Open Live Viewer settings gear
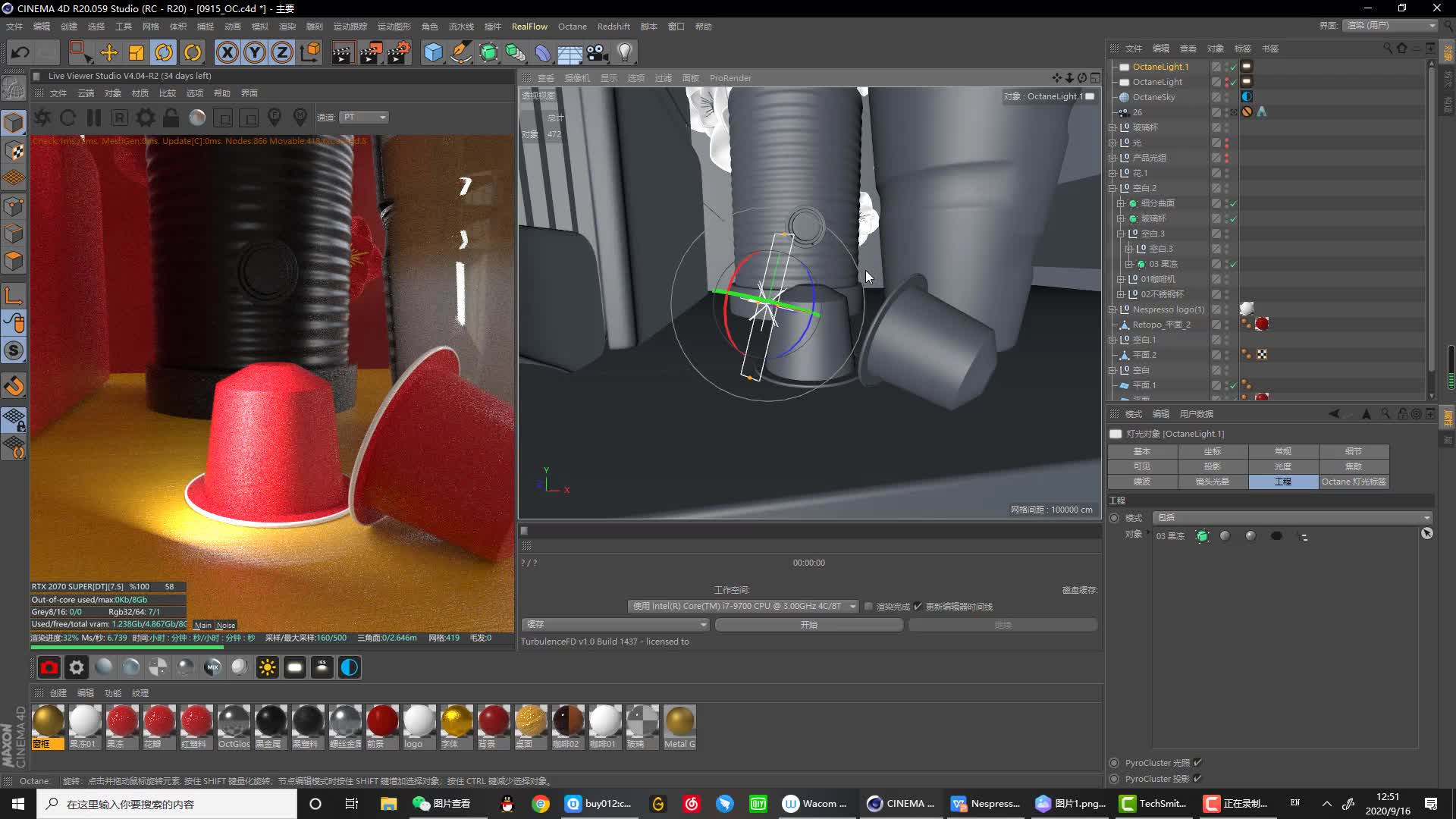 146,118
